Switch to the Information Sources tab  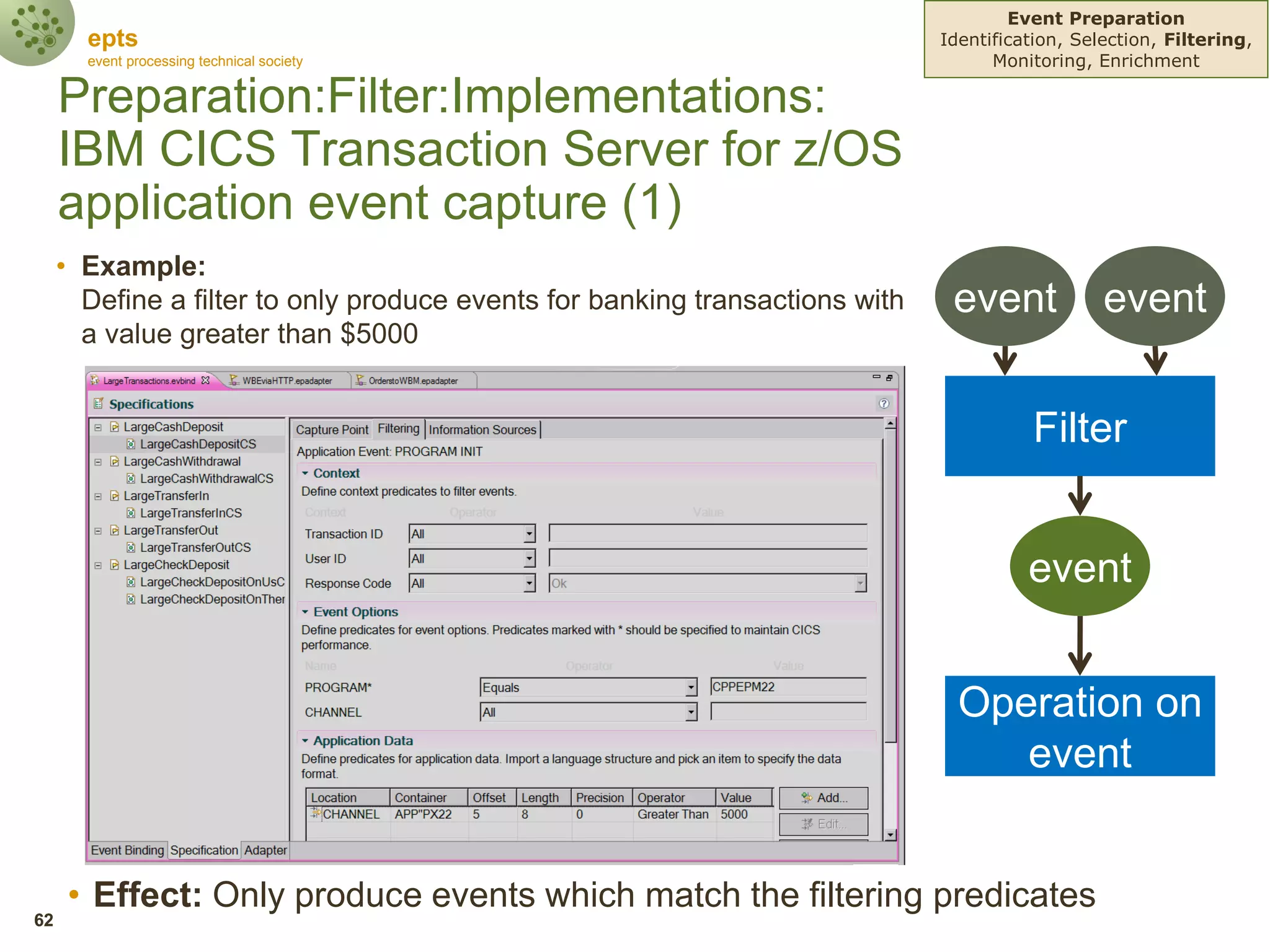point(482,430)
